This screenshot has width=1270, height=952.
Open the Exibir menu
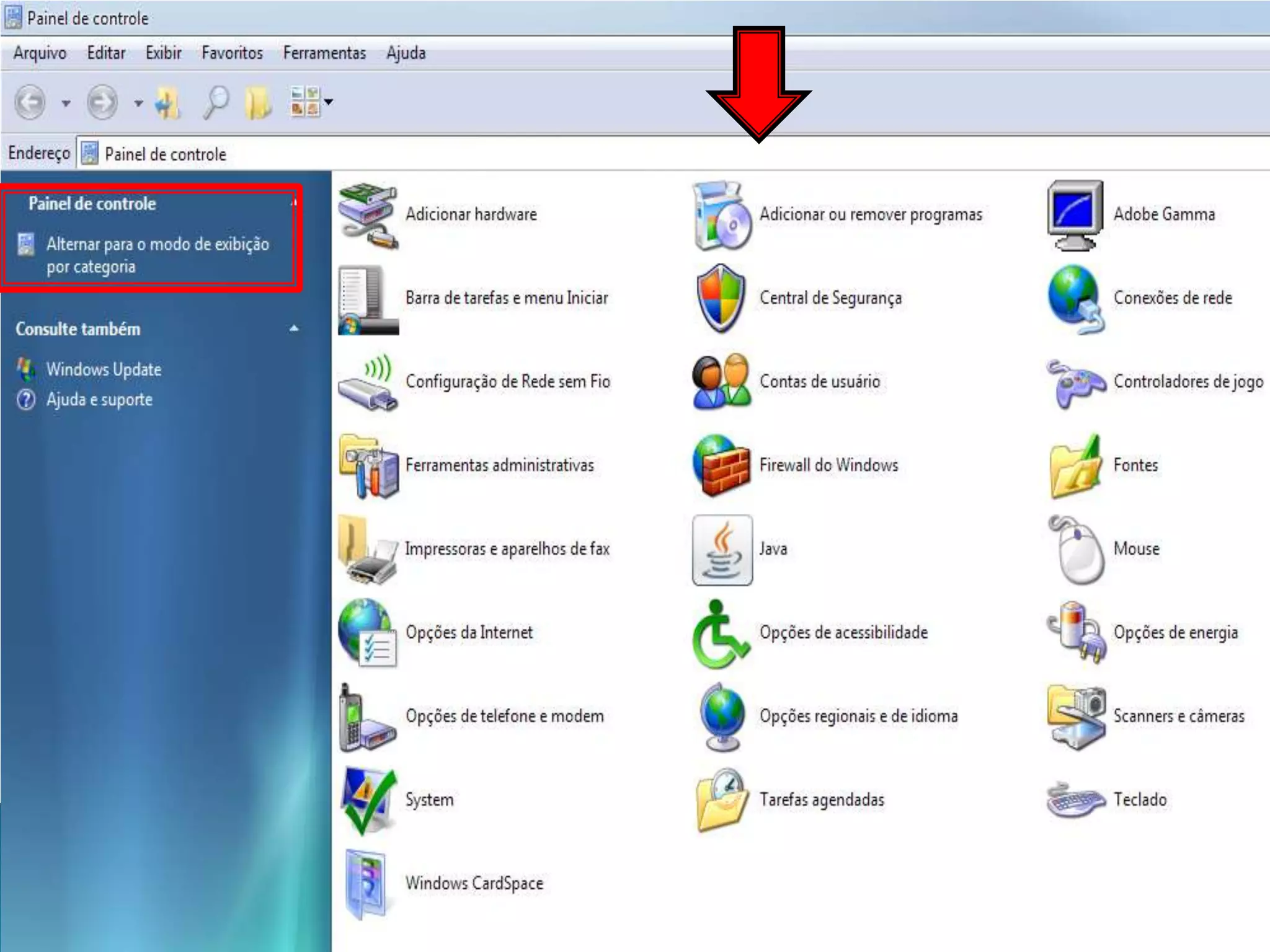[163, 53]
